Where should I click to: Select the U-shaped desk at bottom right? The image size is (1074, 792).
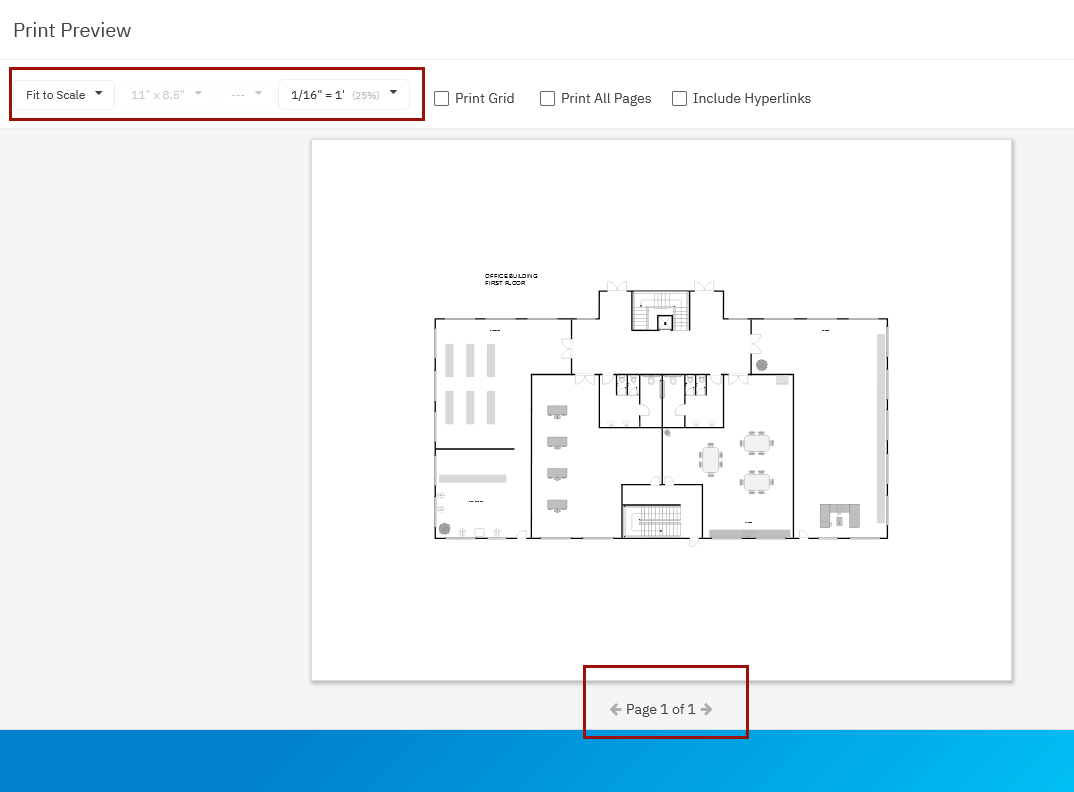coord(840,516)
